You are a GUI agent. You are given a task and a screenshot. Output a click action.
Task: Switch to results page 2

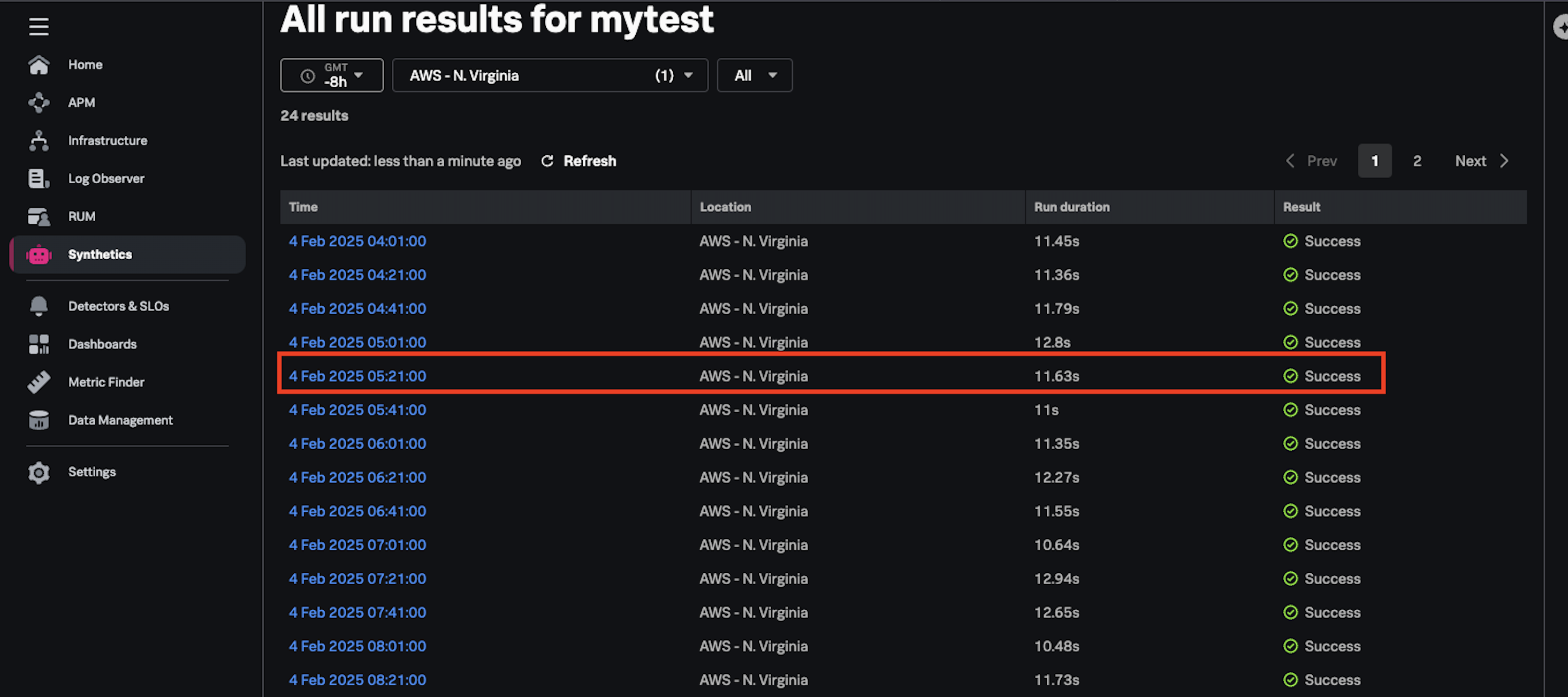point(1417,161)
